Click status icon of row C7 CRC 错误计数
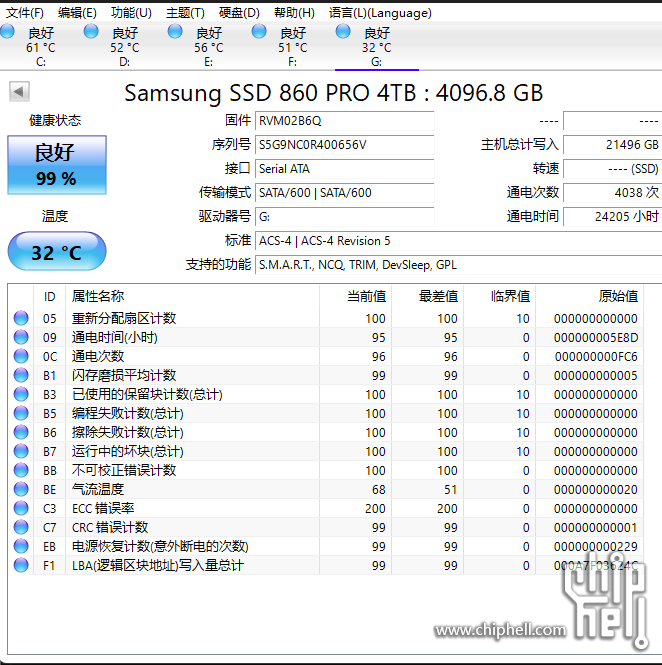Image resolution: width=662 pixels, height=665 pixels. [x=21, y=527]
